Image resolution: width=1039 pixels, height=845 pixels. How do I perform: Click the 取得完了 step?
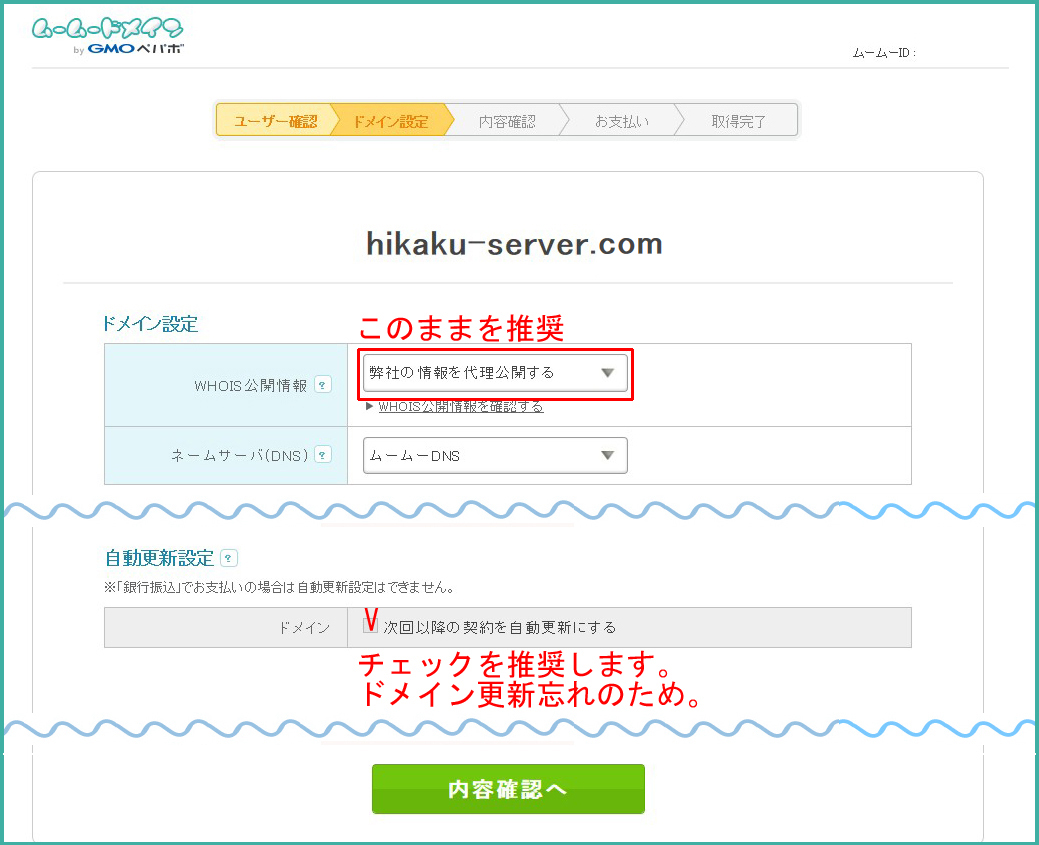739,121
